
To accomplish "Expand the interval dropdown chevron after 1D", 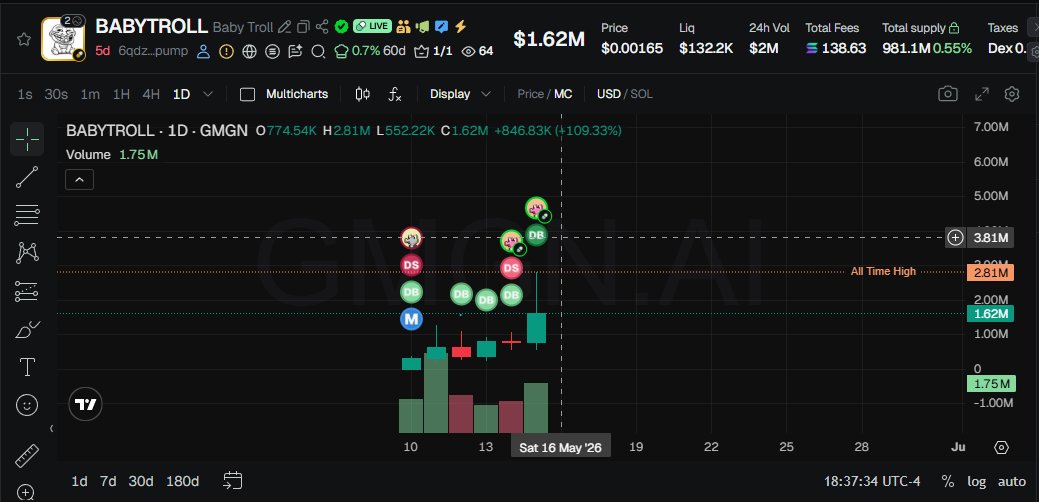I will tap(207, 94).
